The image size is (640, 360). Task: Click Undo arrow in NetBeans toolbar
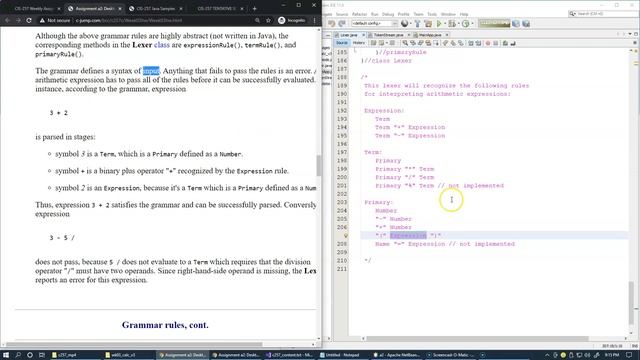point(331,24)
